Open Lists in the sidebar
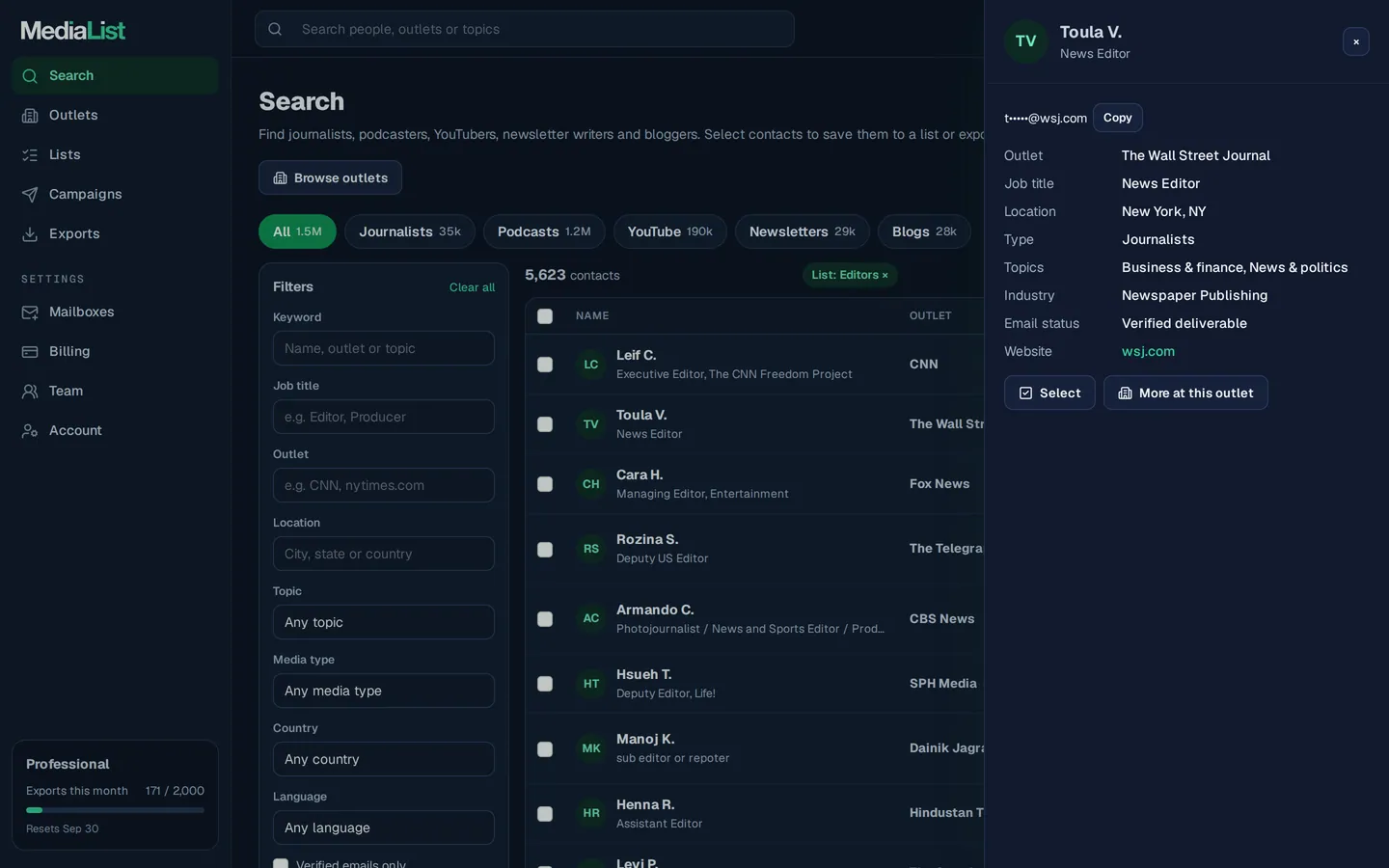 (x=115, y=154)
